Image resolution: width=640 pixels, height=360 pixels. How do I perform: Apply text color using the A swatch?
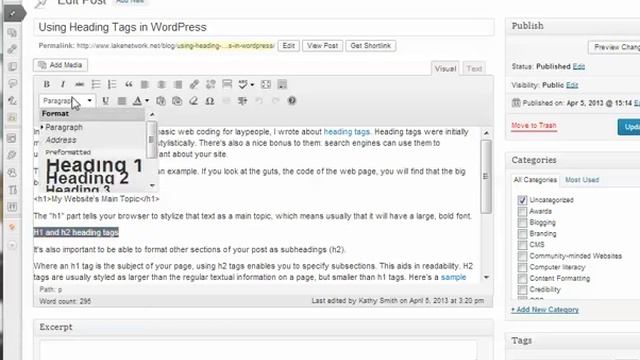coord(138,100)
